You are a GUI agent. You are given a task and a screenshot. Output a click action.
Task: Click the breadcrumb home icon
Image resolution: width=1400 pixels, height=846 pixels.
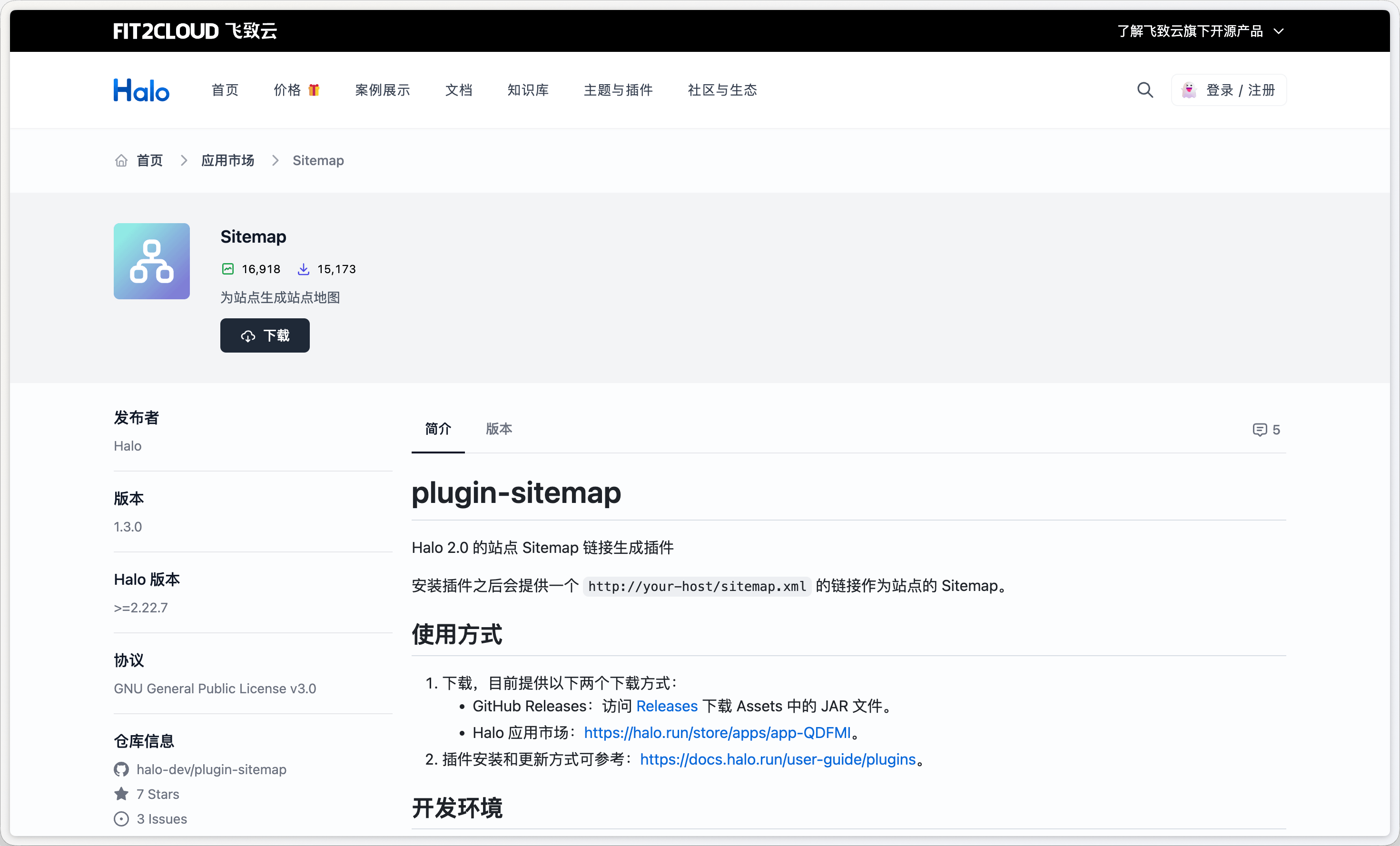121,160
